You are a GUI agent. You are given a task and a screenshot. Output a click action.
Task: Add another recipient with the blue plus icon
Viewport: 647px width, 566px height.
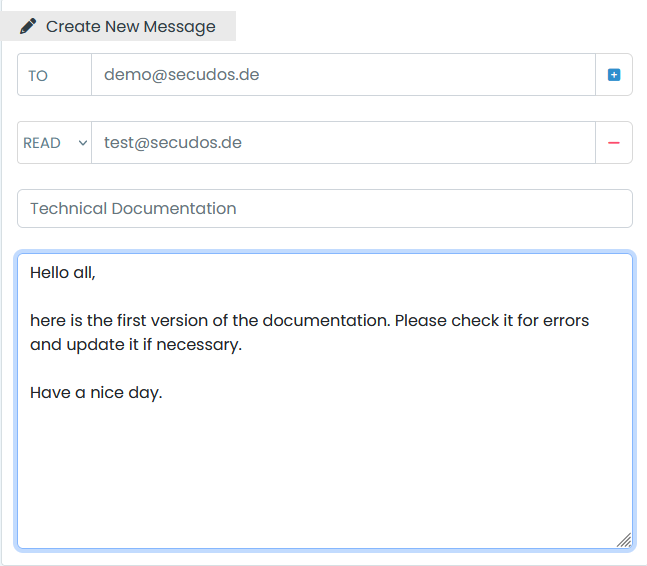coord(614,75)
